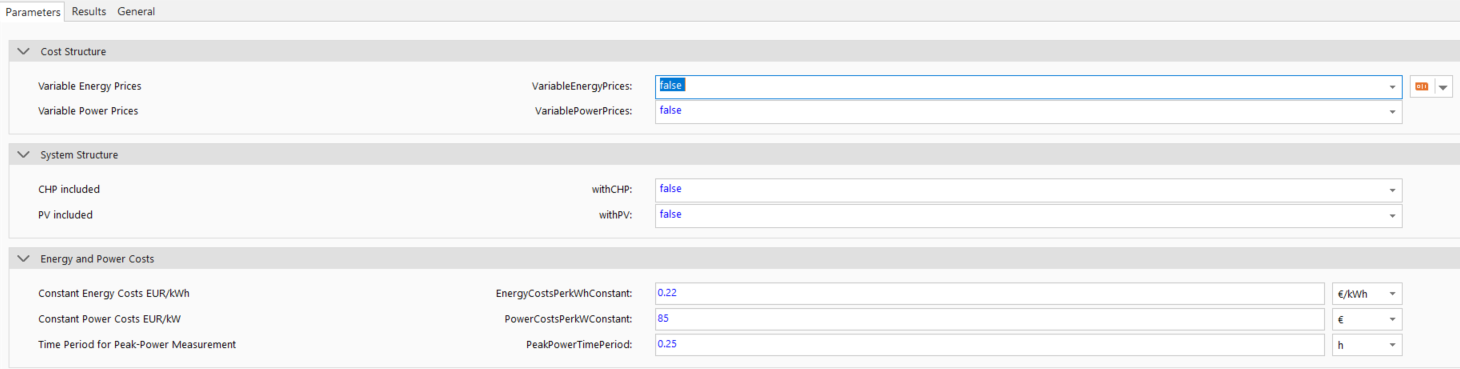Collapse the Cost Structure section
This screenshot has height=369, width=1460.
click(24, 51)
